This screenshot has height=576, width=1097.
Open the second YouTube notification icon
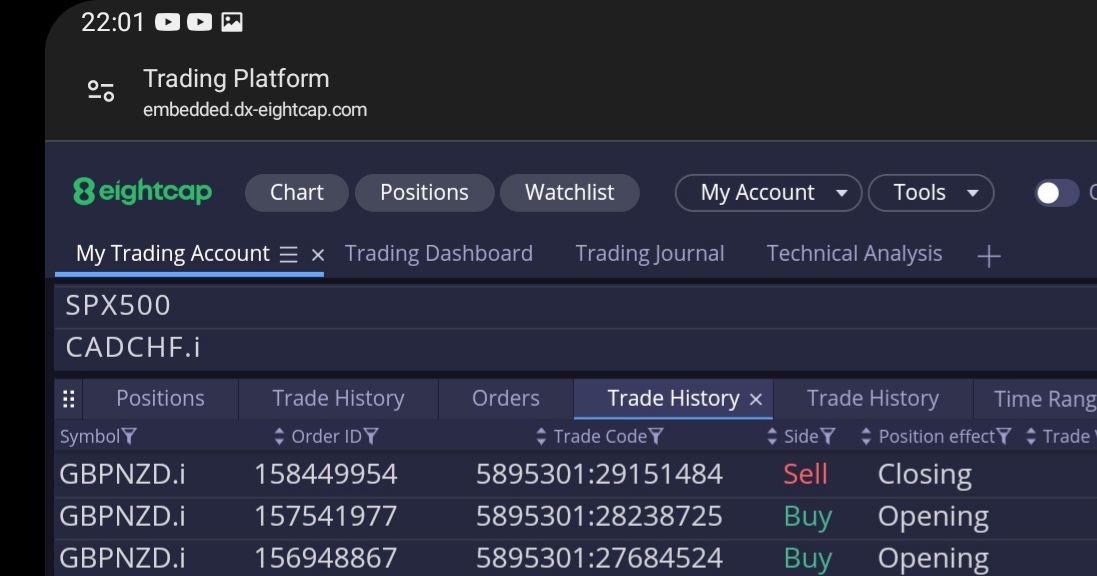[x=199, y=22]
